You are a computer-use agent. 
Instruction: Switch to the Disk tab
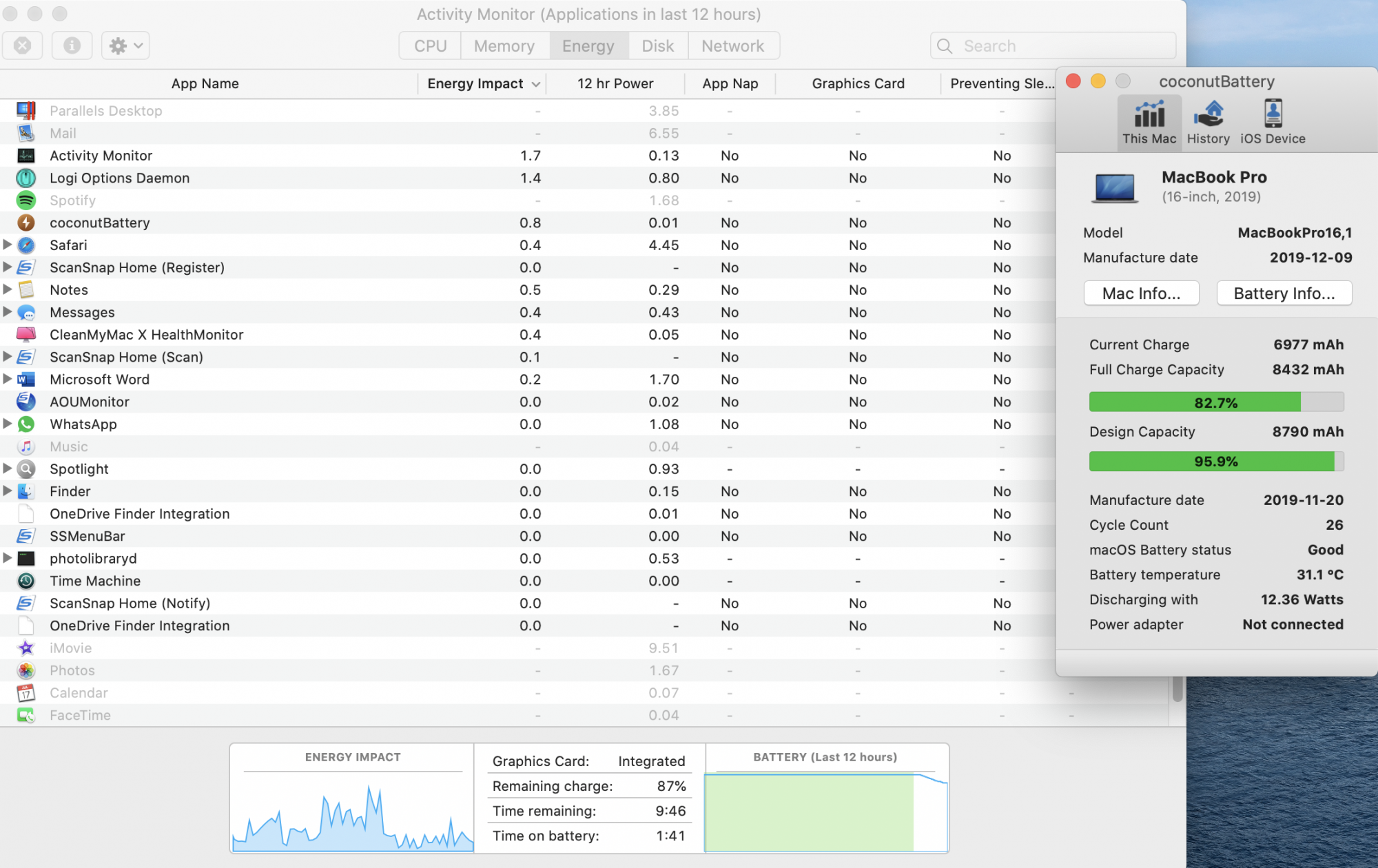coord(658,45)
